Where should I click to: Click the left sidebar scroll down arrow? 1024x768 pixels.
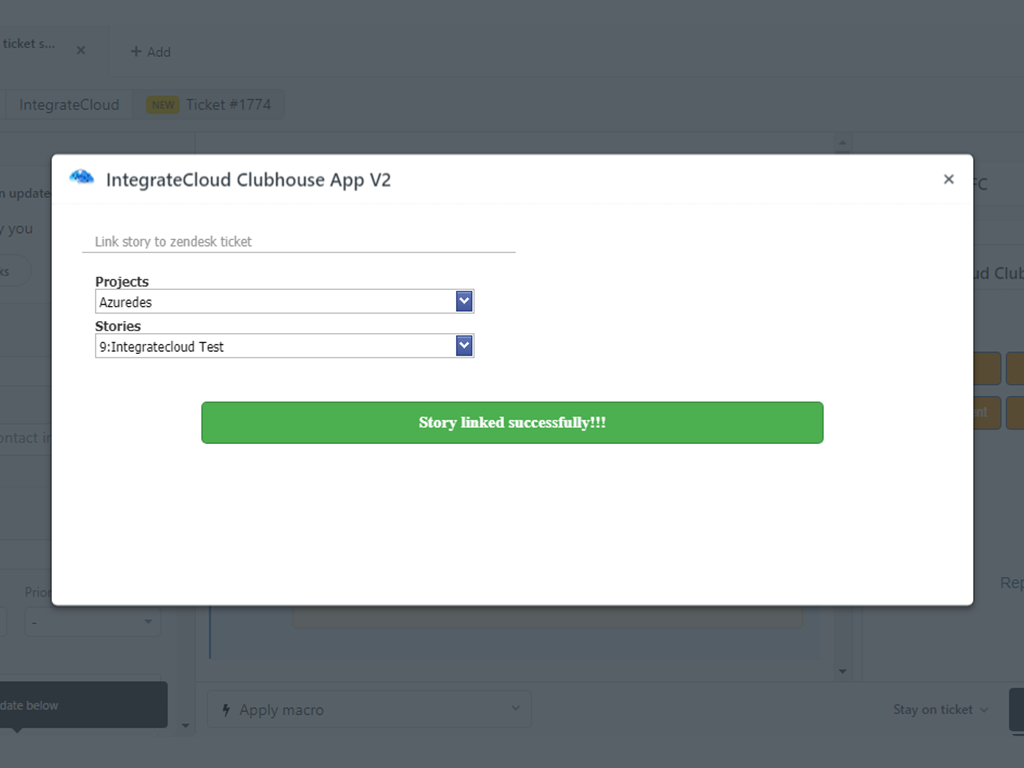(x=185, y=725)
